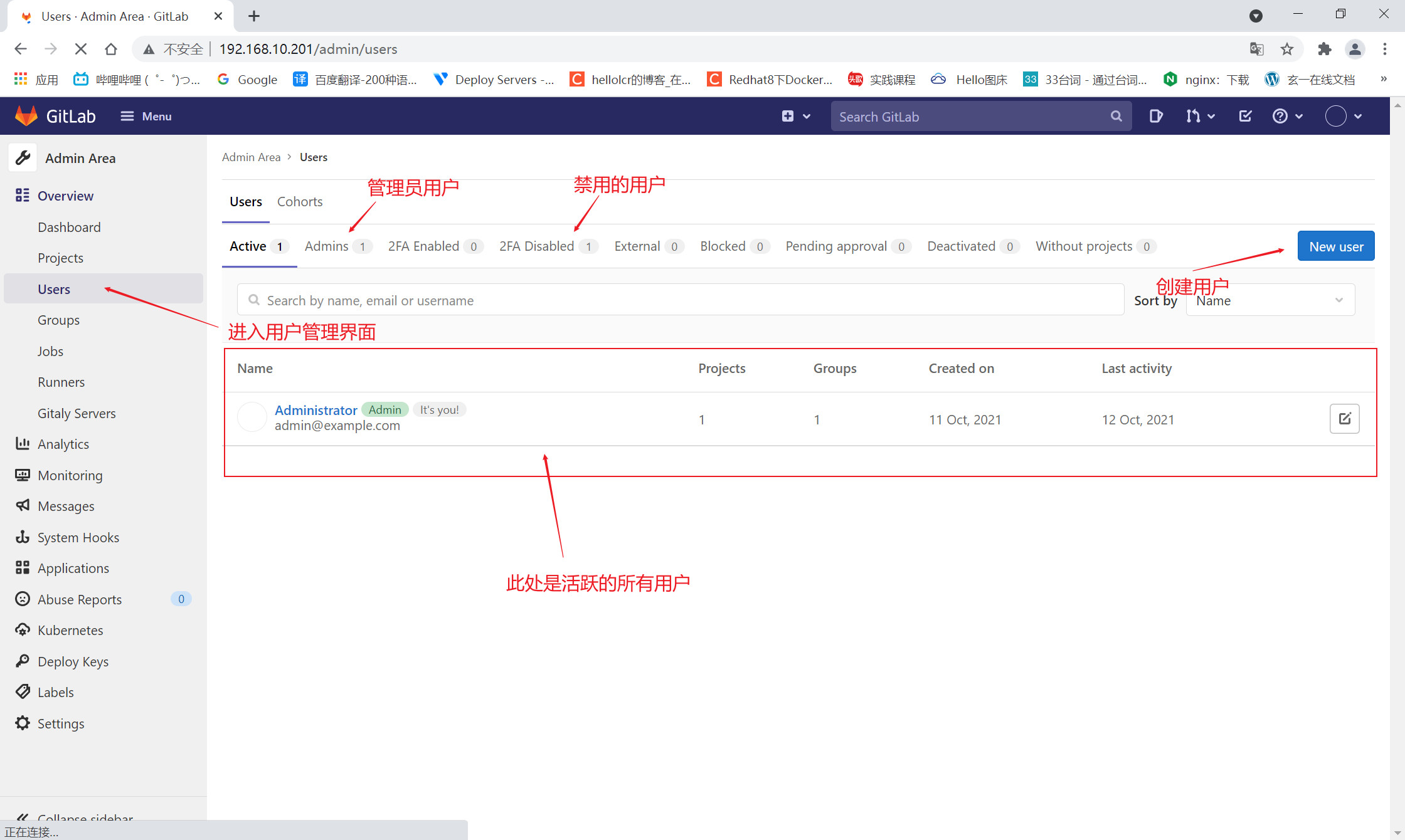Image resolution: width=1405 pixels, height=840 pixels.
Task: Open the Administrator user link
Action: point(315,410)
